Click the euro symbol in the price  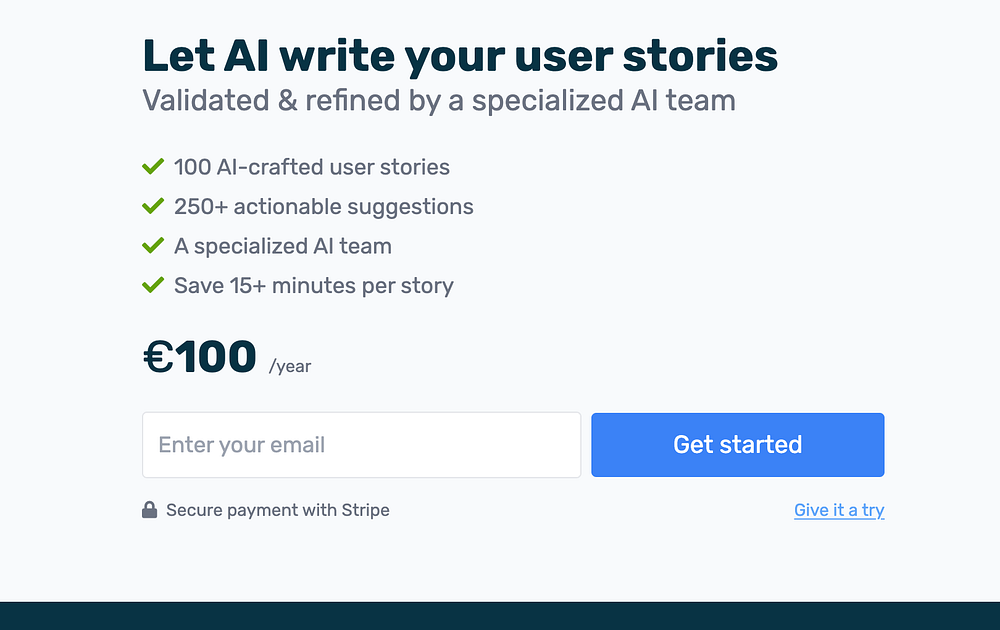pyautogui.click(x=159, y=357)
